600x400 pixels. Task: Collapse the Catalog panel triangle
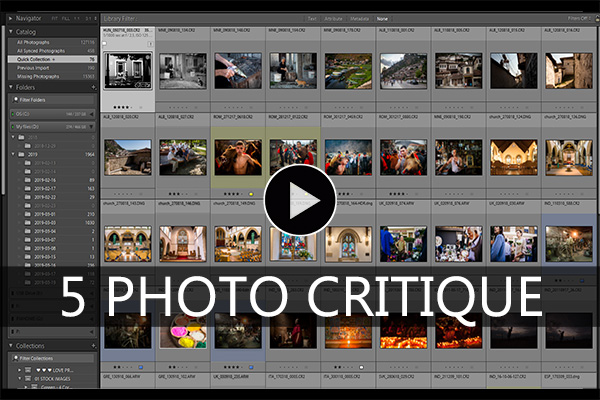[8, 32]
